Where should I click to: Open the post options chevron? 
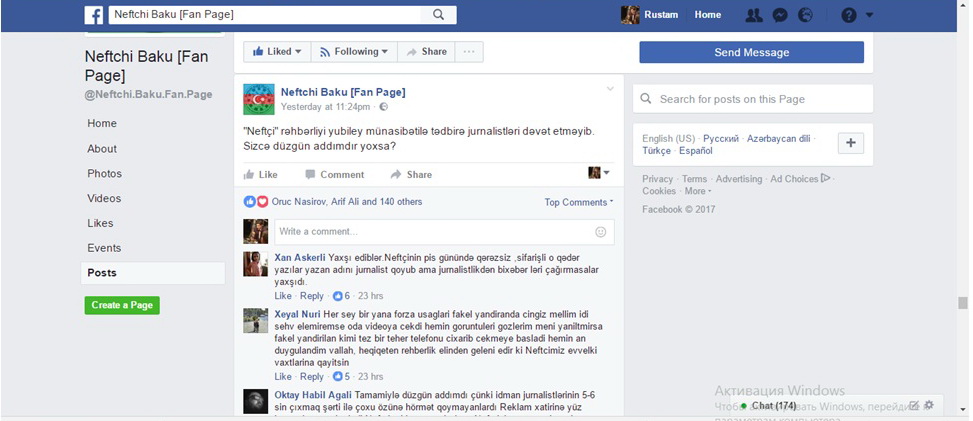click(610, 89)
